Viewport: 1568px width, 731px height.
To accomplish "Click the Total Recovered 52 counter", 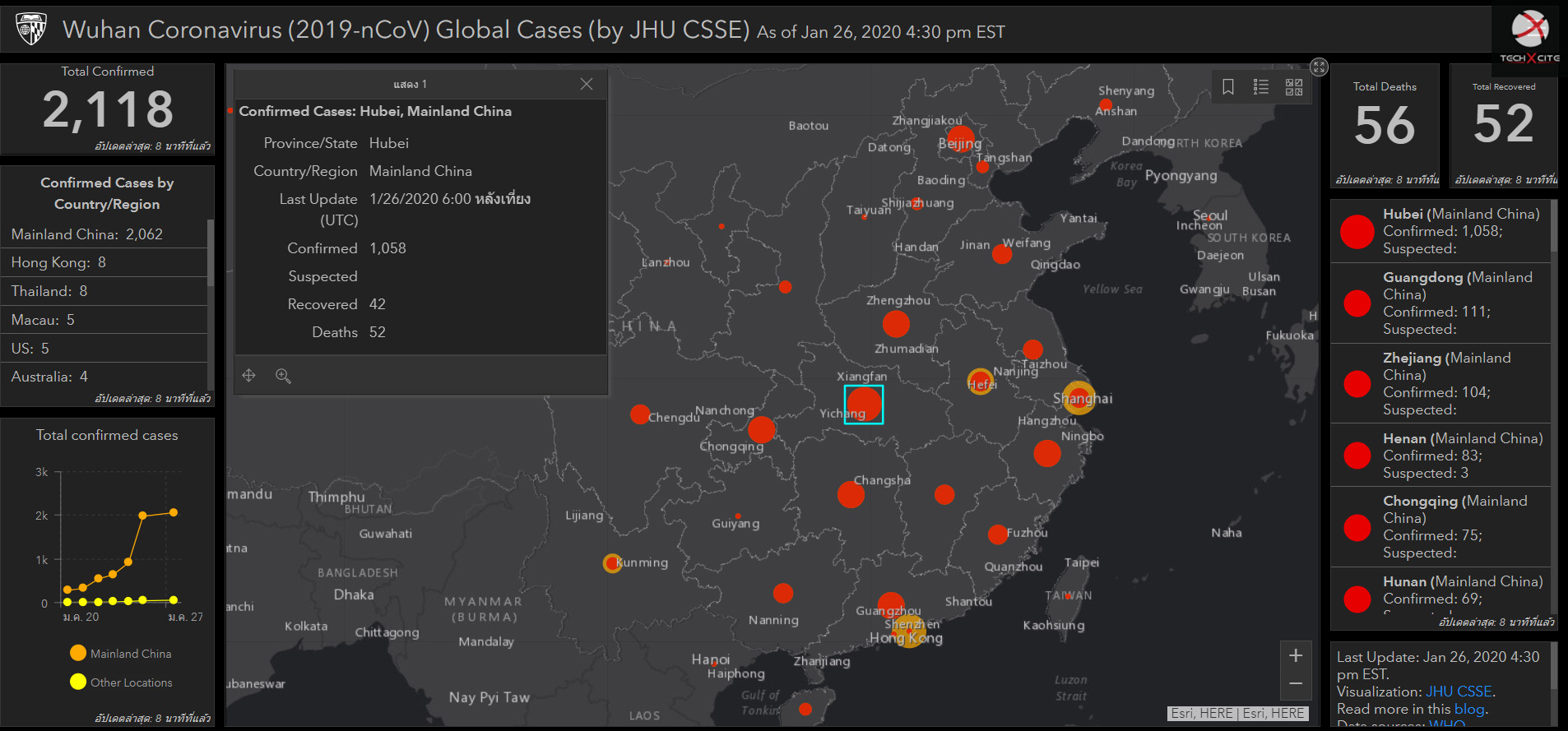I will click(x=1504, y=123).
